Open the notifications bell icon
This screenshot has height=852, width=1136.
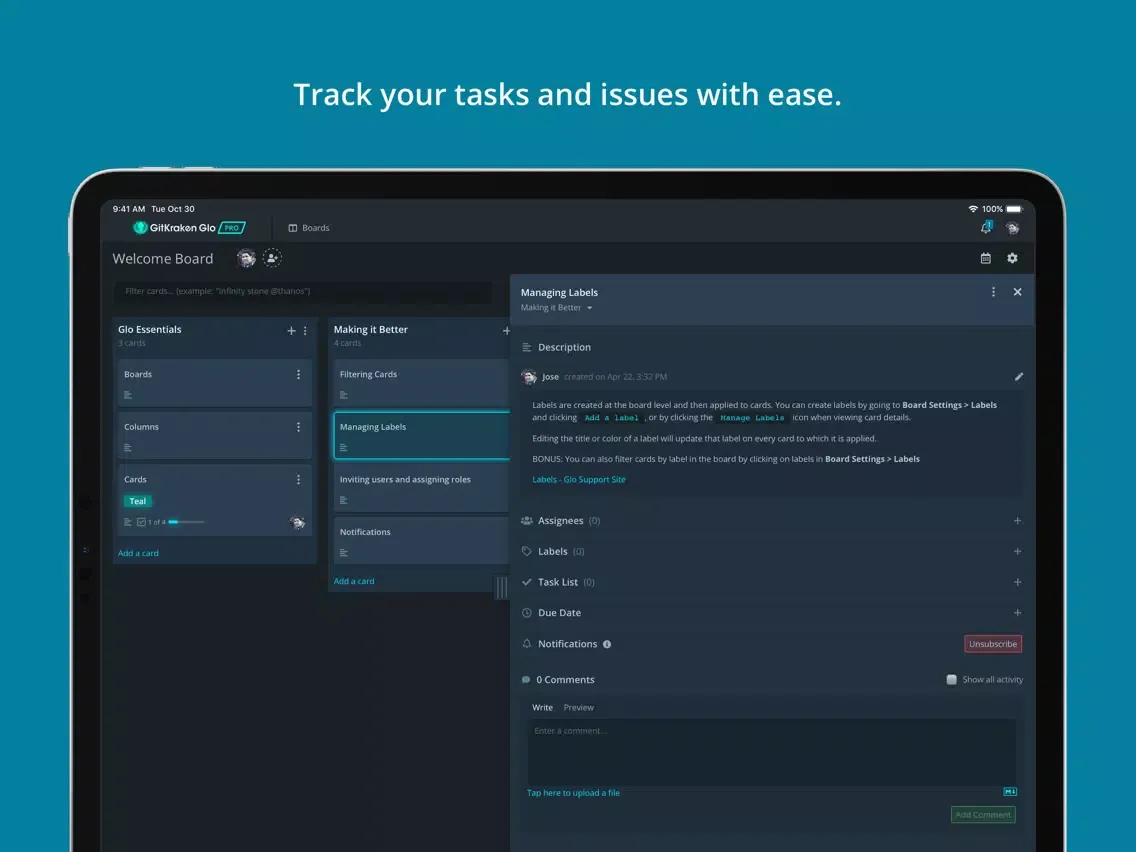pos(985,228)
